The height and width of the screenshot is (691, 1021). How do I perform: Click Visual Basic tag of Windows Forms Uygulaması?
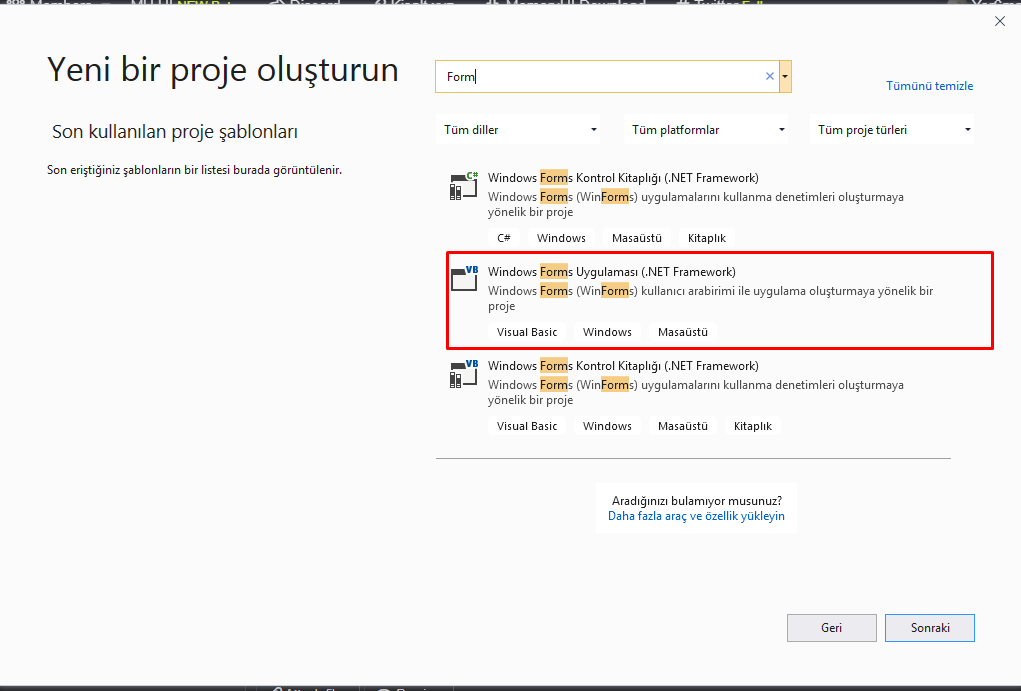click(x=527, y=331)
